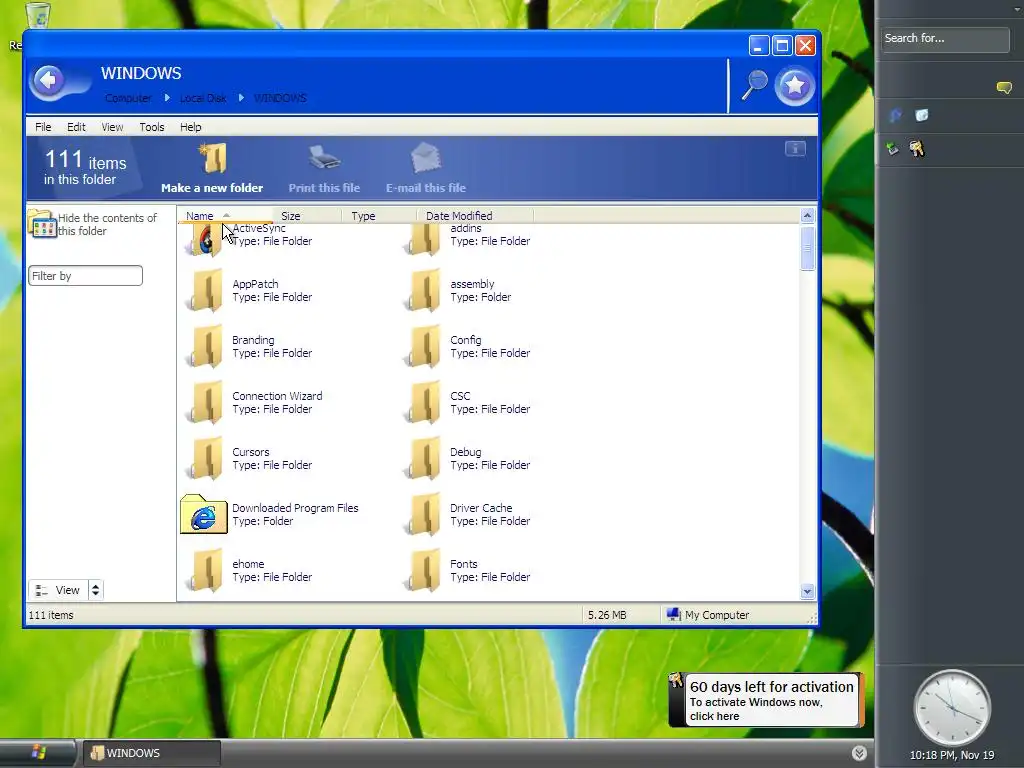This screenshot has width=1024, height=768.
Task: Select the Connection Wizard folder icon
Action: [205, 403]
